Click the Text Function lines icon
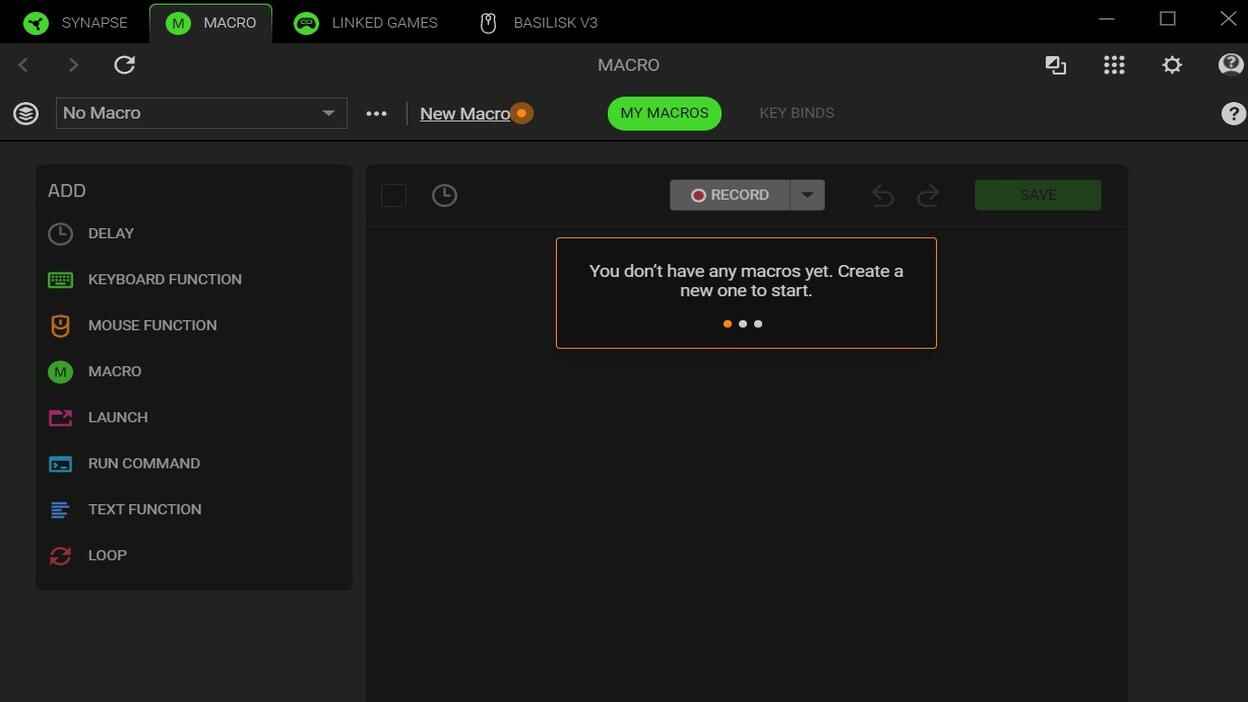The height and width of the screenshot is (702, 1248). (60, 510)
